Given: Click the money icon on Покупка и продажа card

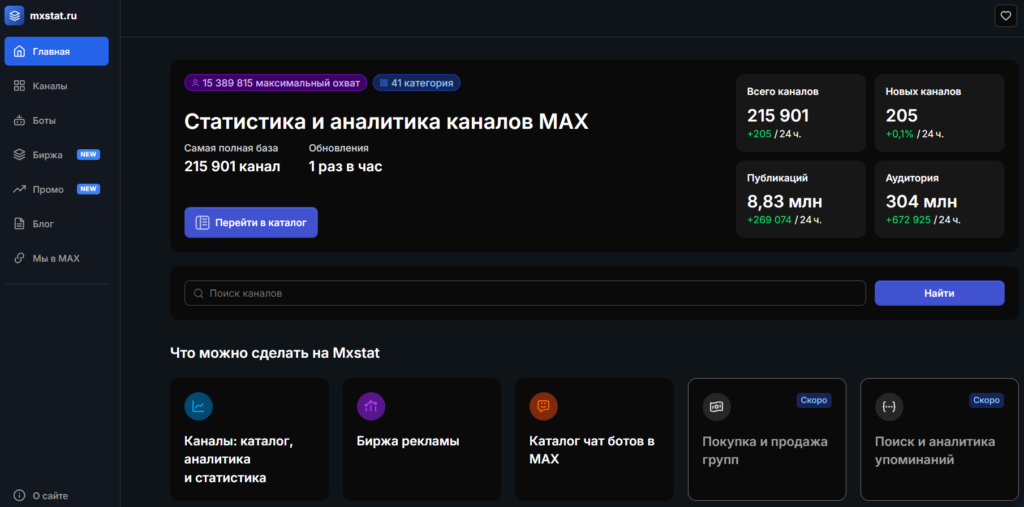Looking at the screenshot, I should (716, 406).
